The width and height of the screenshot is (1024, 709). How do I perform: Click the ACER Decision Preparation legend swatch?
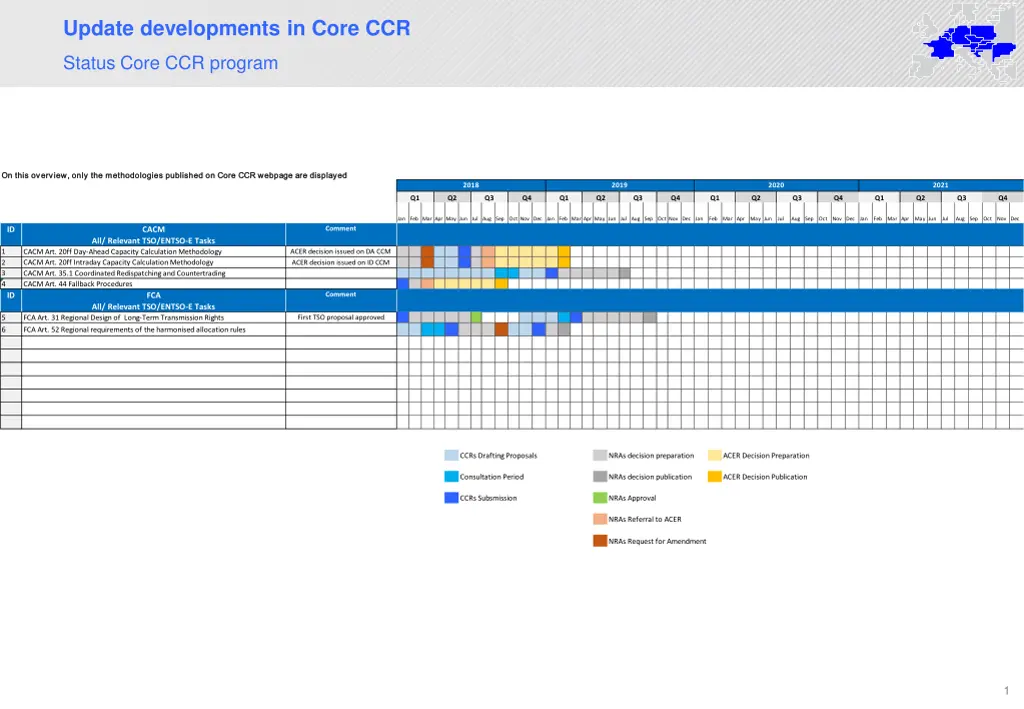click(714, 455)
